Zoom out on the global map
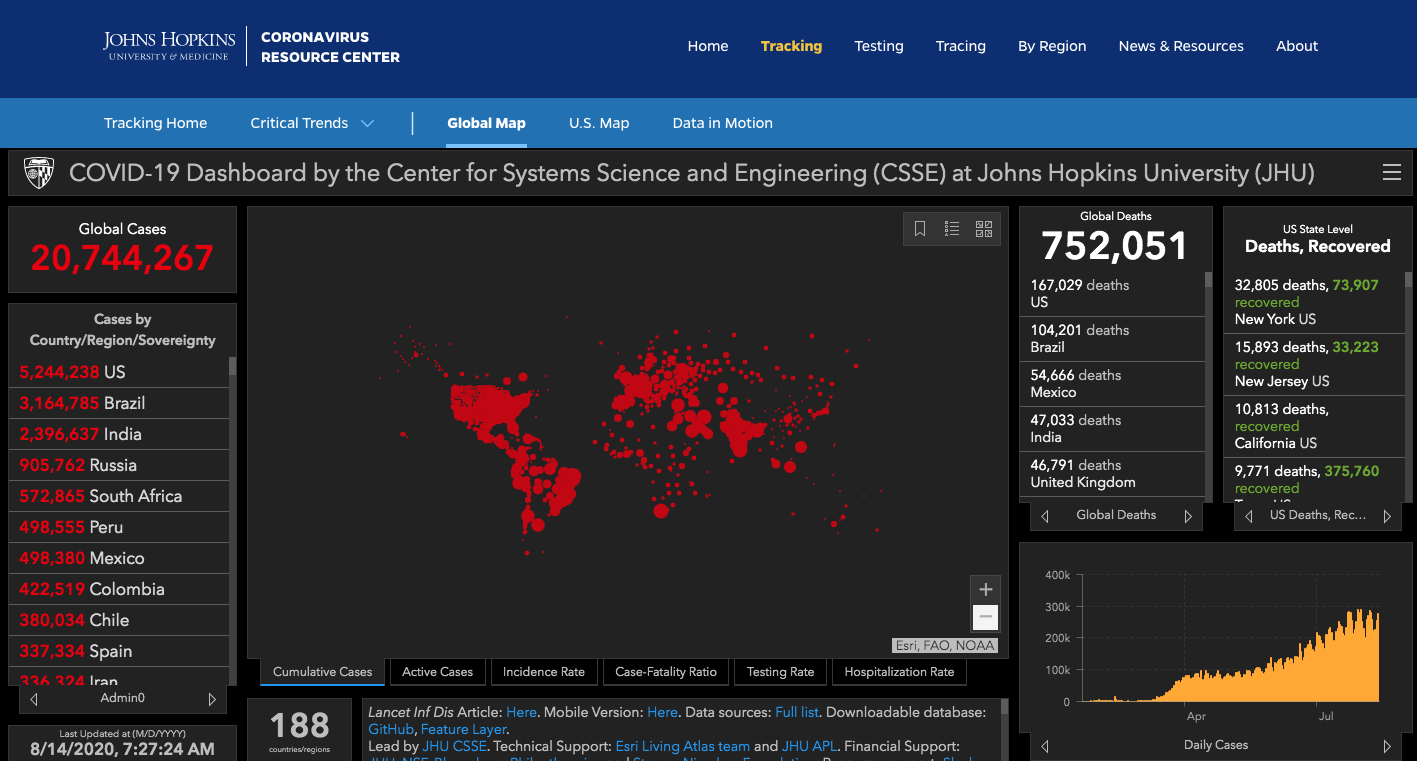The height and width of the screenshot is (761, 1417). pos(985,617)
